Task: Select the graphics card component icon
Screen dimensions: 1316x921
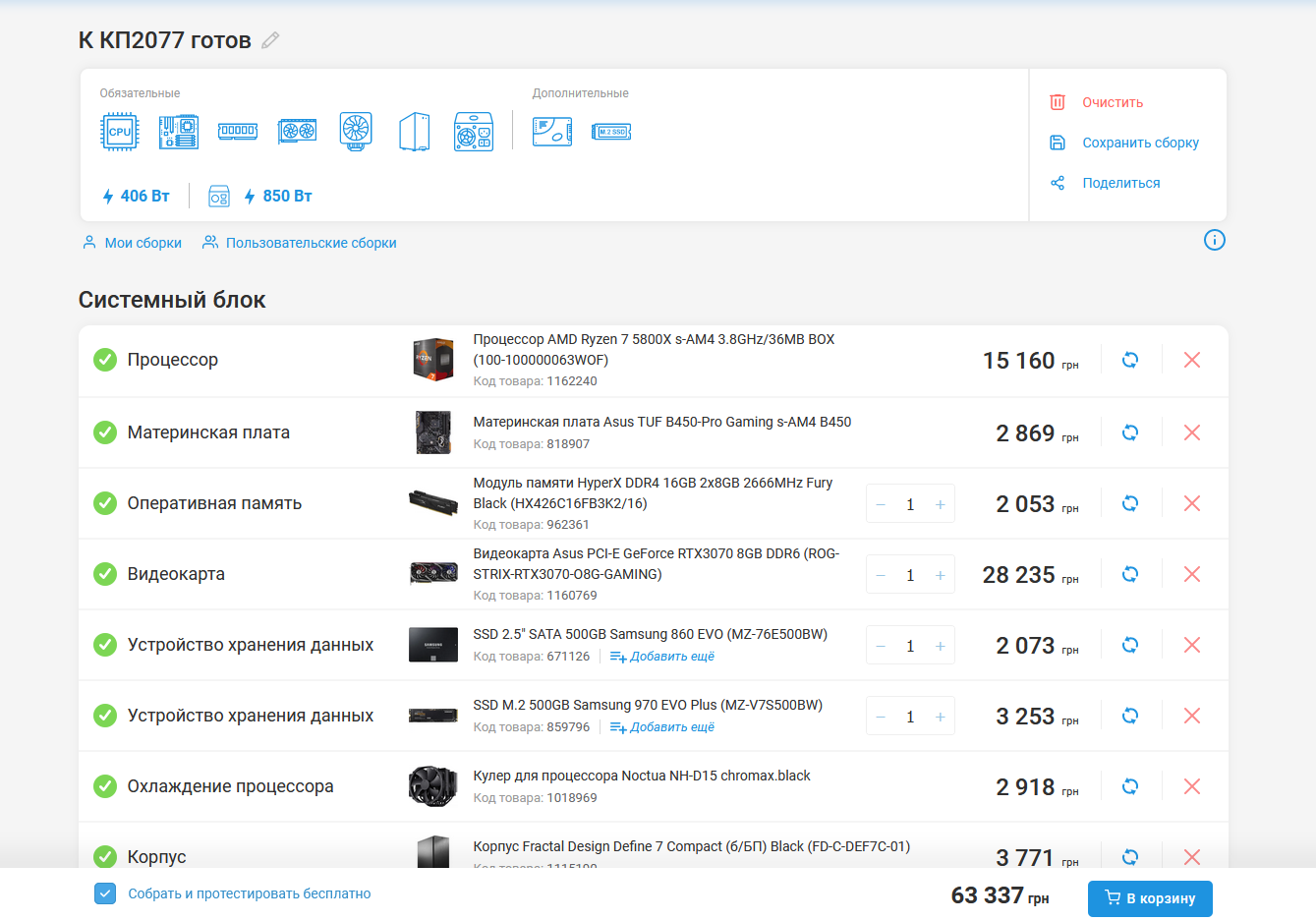Action: 297,131
